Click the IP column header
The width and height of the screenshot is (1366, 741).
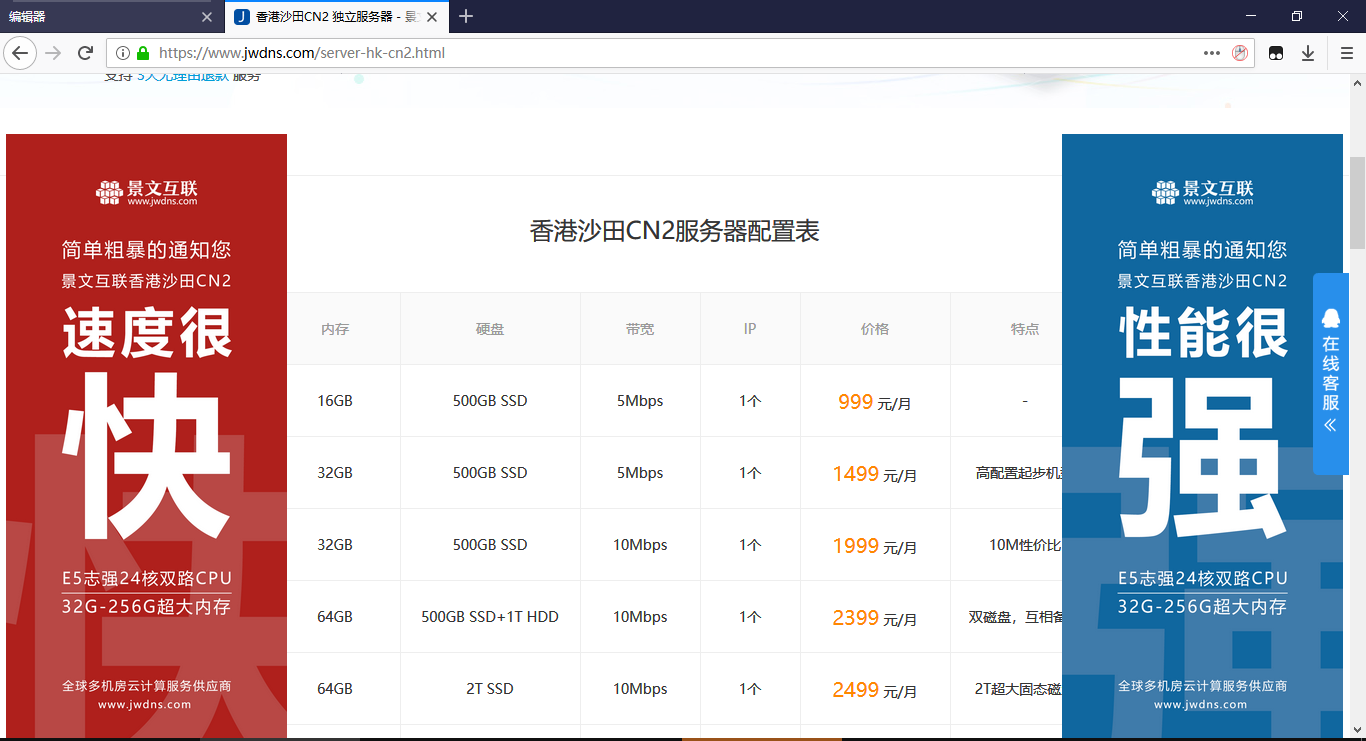click(x=750, y=329)
